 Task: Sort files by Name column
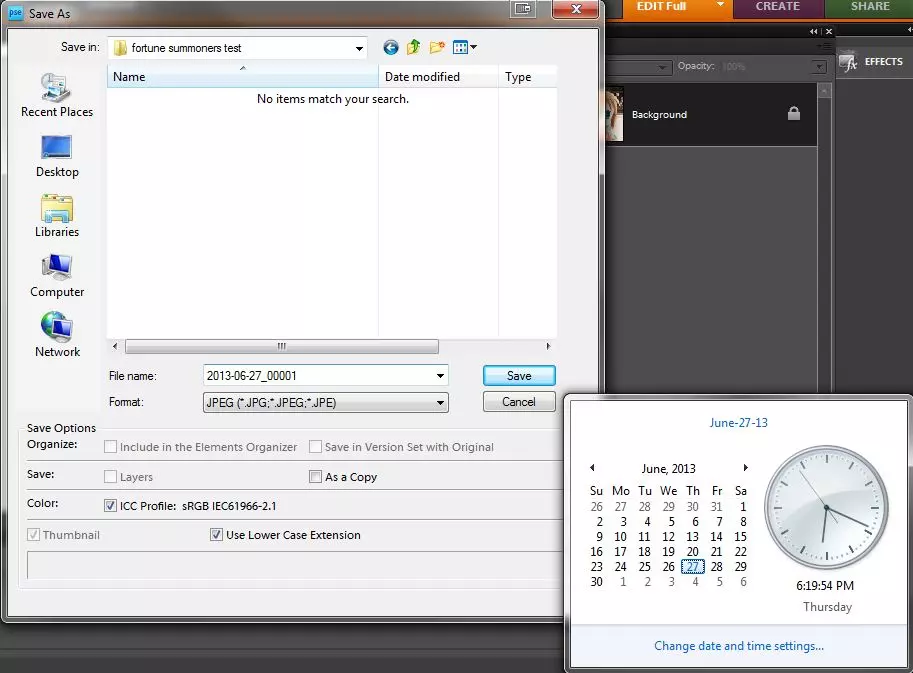[242, 76]
